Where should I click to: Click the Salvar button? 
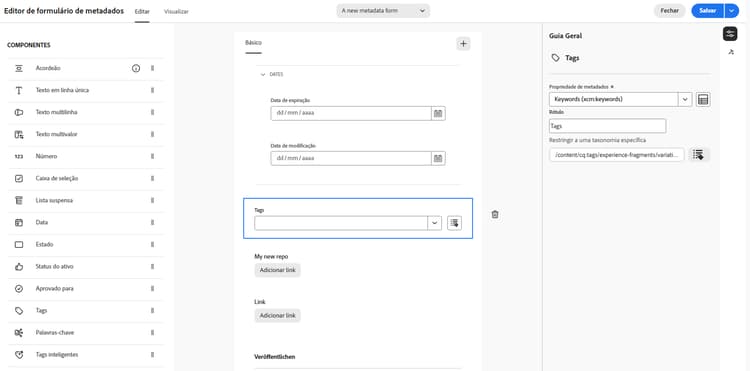pos(708,11)
